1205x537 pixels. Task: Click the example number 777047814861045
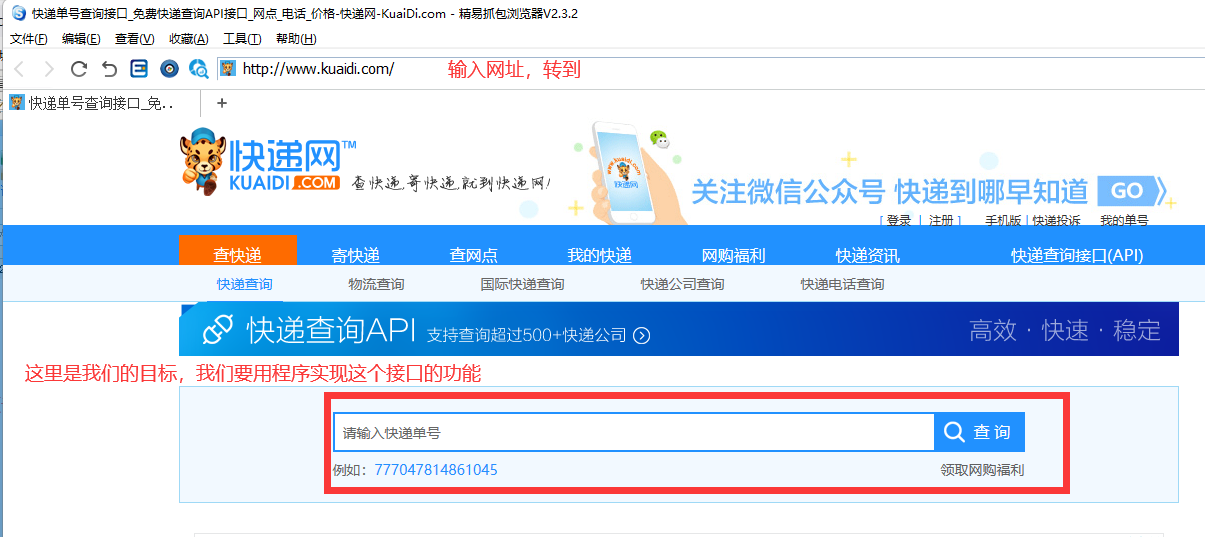tap(436, 470)
